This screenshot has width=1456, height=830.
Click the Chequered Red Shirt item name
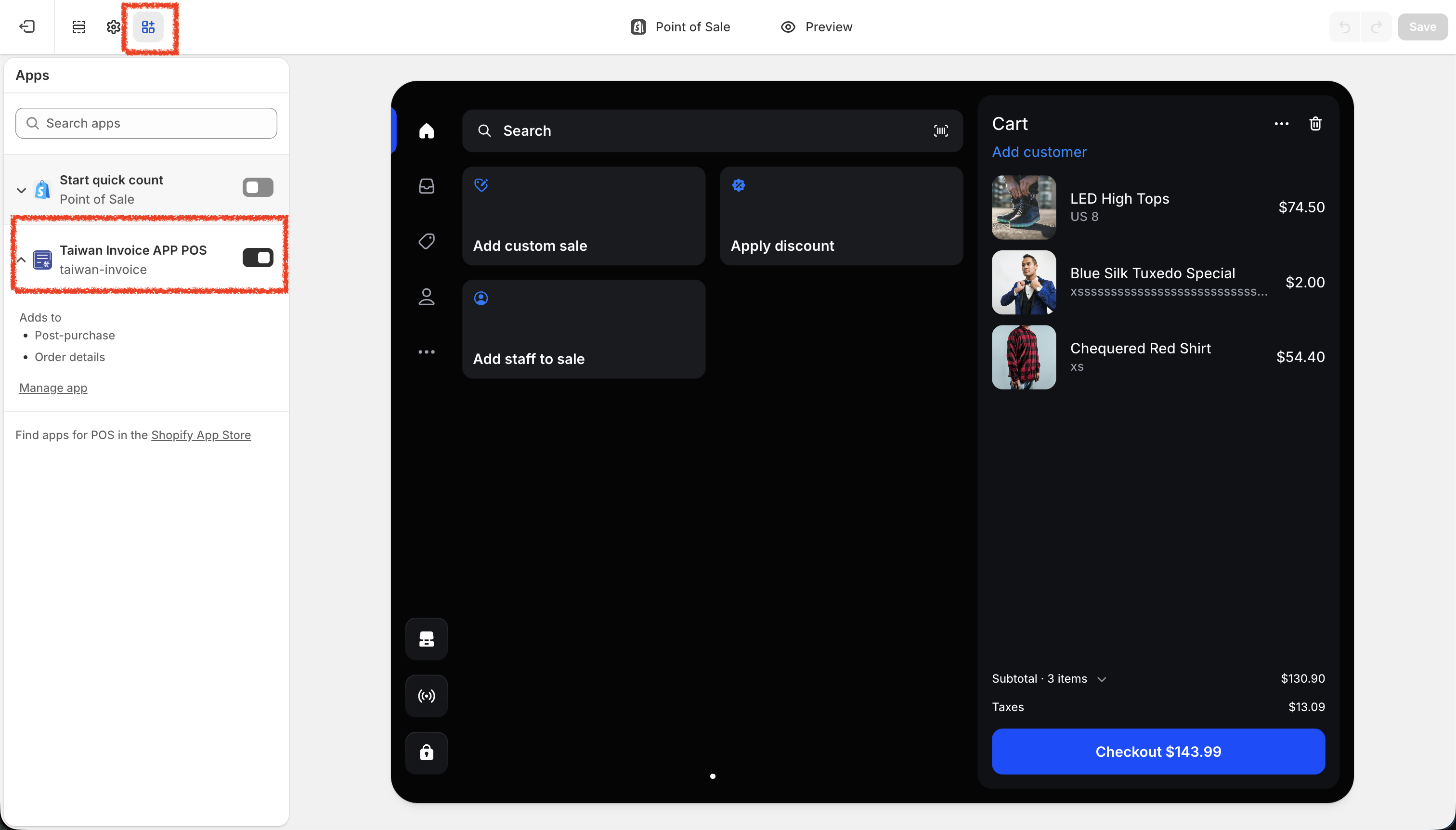[1140, 348]
